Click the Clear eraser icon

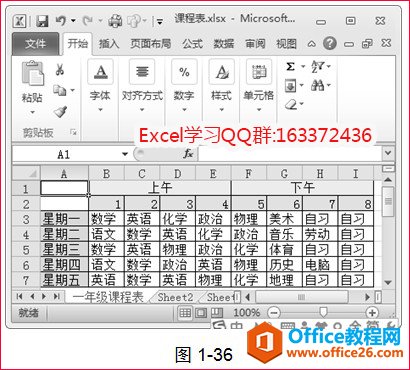click(291, 105)
